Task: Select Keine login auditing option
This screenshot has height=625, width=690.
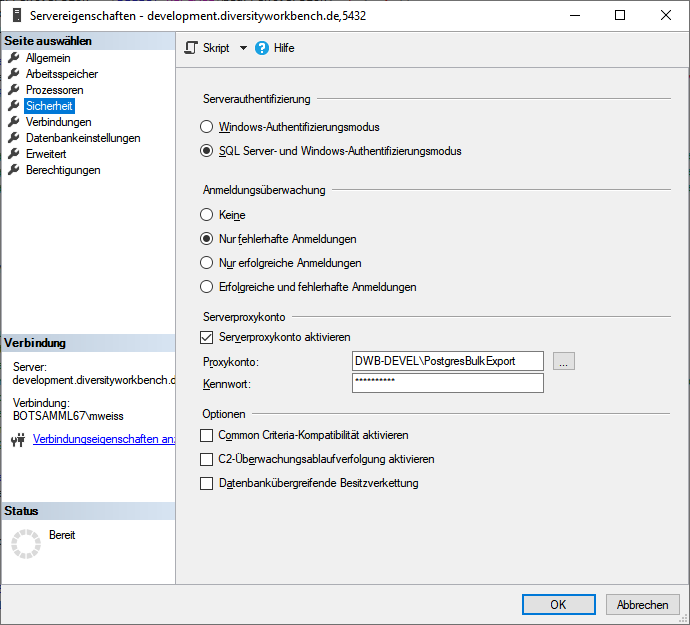Action: click(206, 215)
